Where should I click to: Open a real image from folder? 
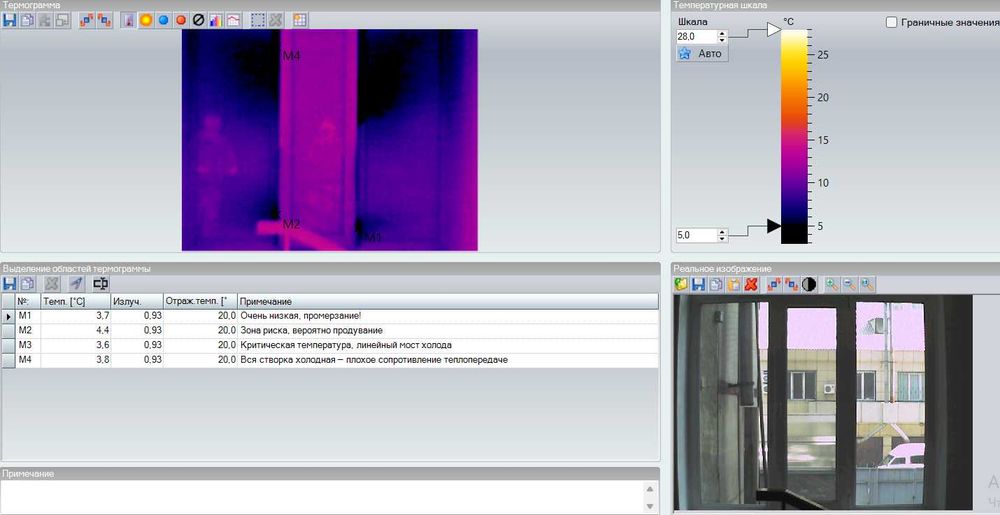point(681,285)
